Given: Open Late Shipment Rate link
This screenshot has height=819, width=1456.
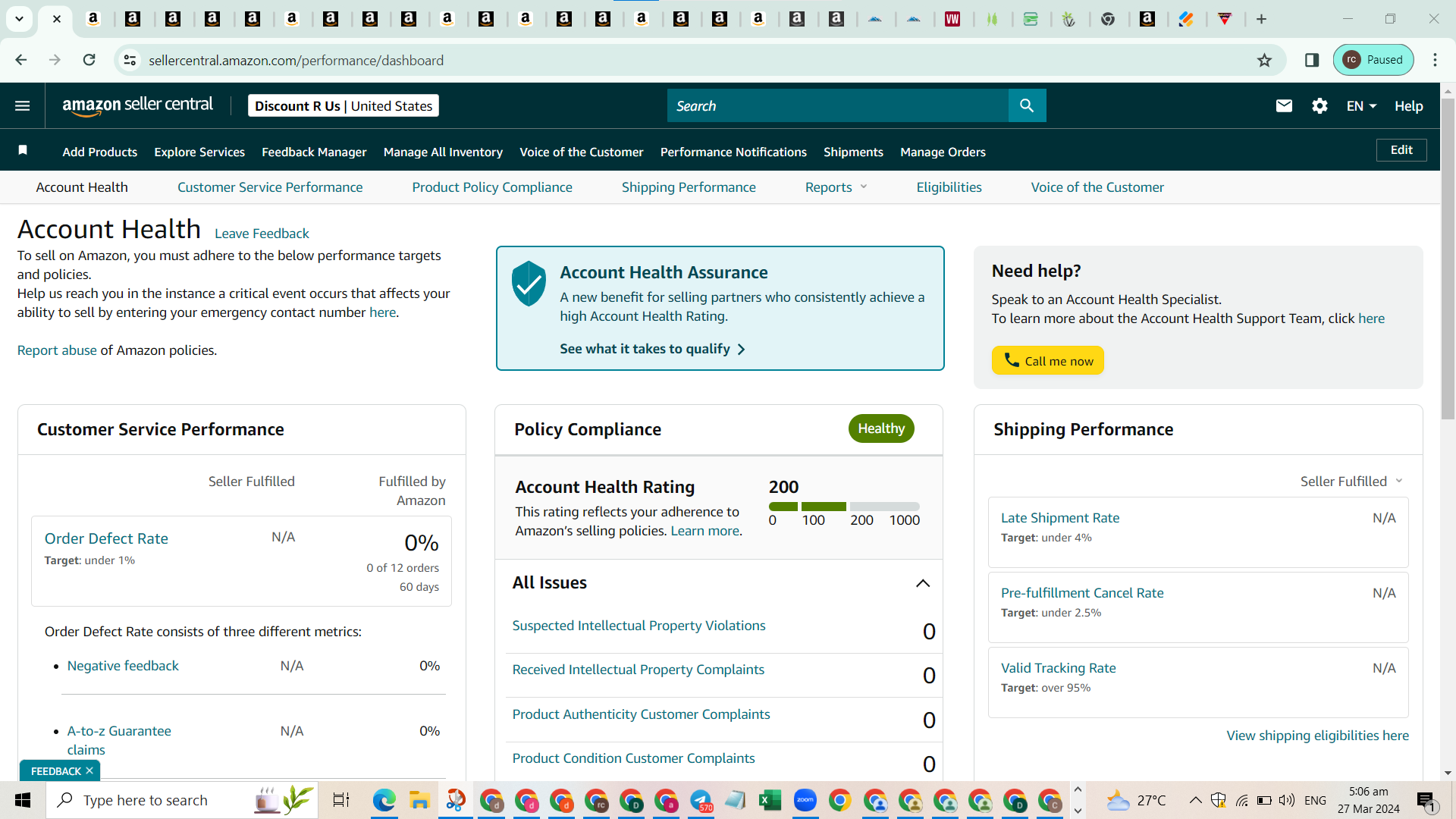Looking at the screenshot, I should 1059,518.
